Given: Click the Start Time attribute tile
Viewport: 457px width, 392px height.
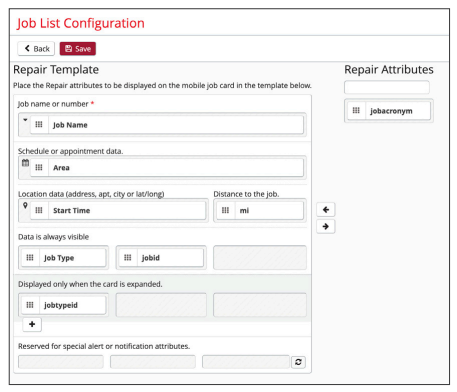Looking at the screenshot, I should pyautogui.click(x=118, y=210).
